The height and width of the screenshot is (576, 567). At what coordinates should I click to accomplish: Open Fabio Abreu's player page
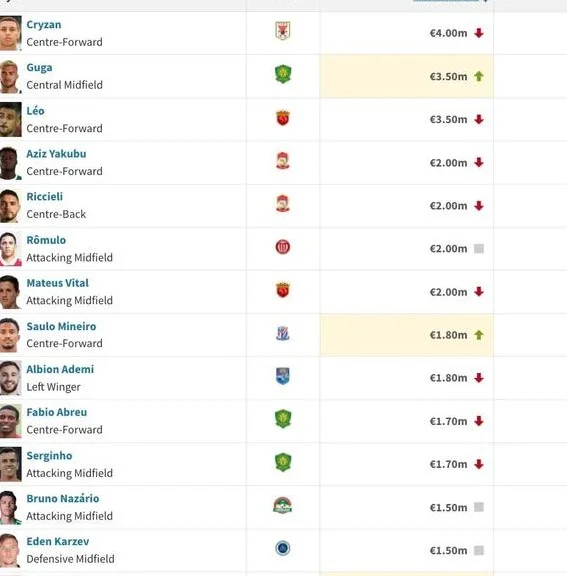[x=57, y=412]
